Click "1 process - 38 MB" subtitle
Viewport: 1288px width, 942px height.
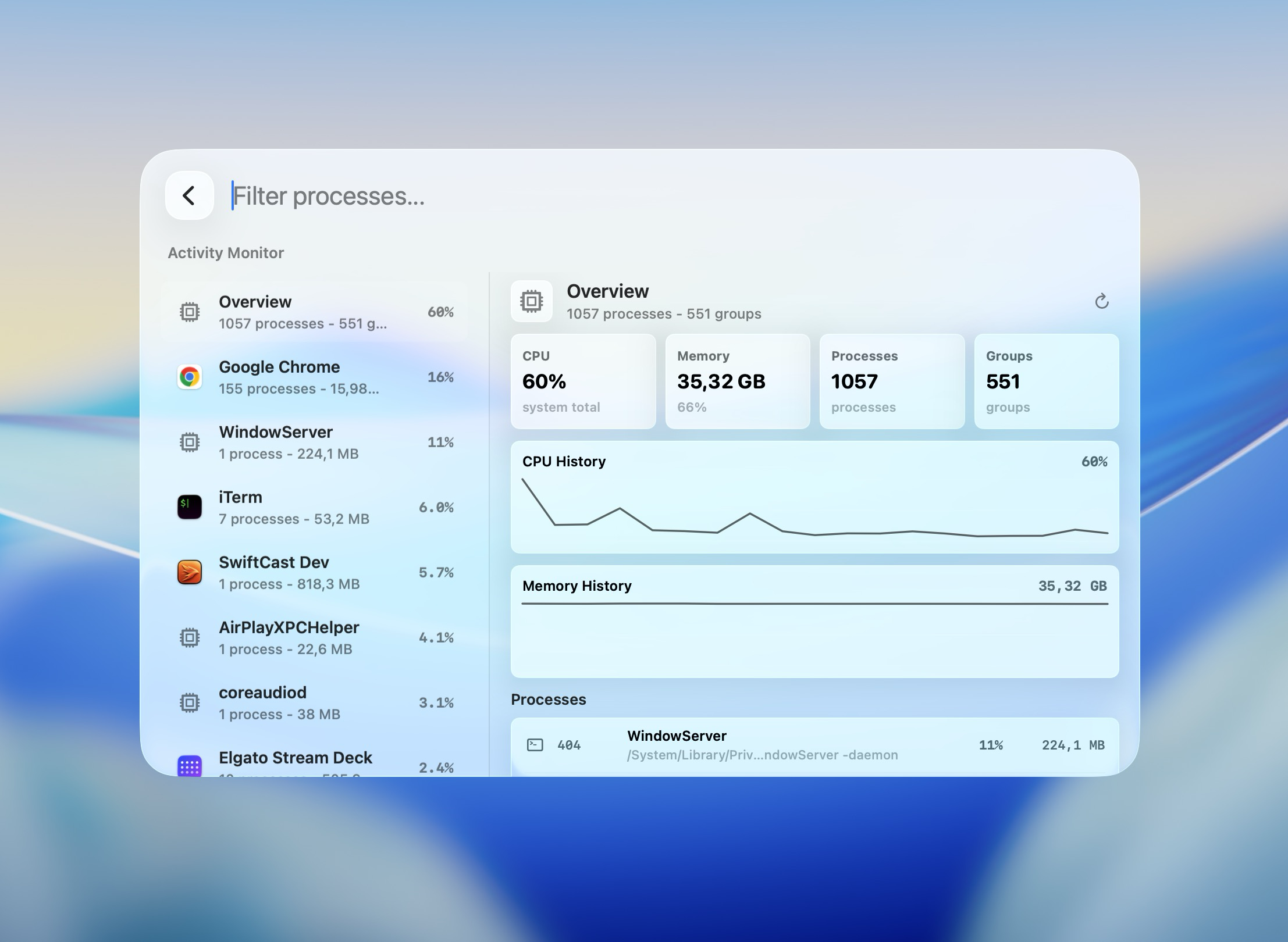point(279,715)
